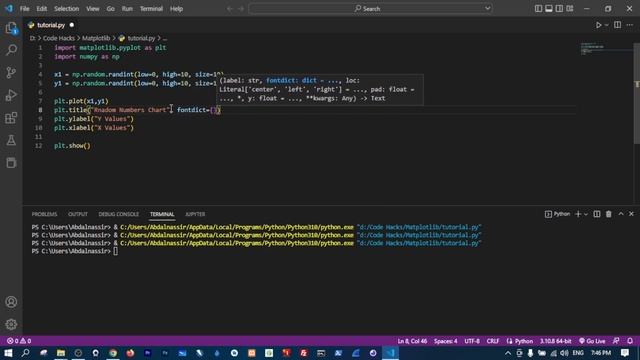
Task: Click Ln 8, Col 46 in status bar
Action: (412, 341)
